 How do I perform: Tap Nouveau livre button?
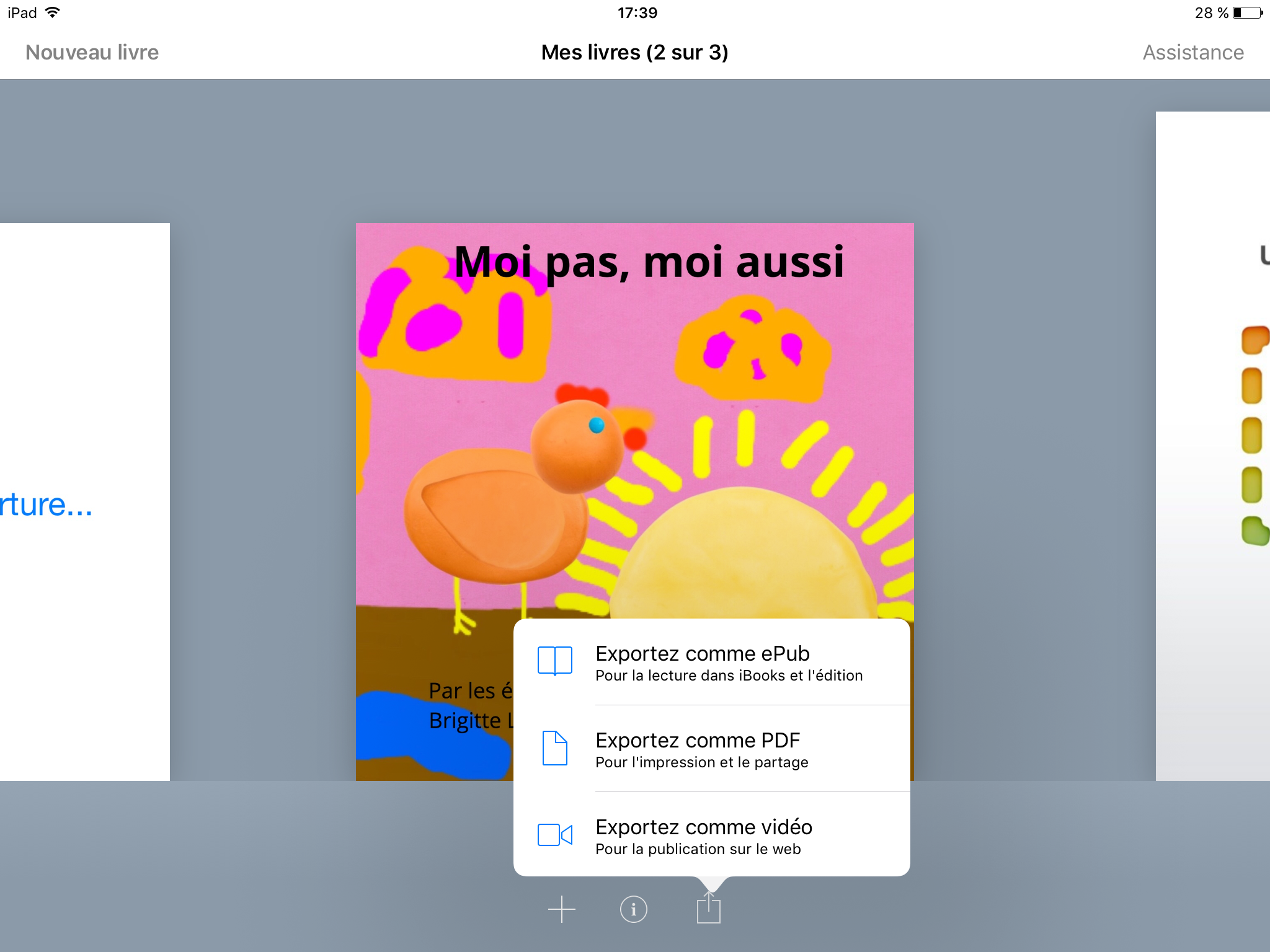(92, 52)
